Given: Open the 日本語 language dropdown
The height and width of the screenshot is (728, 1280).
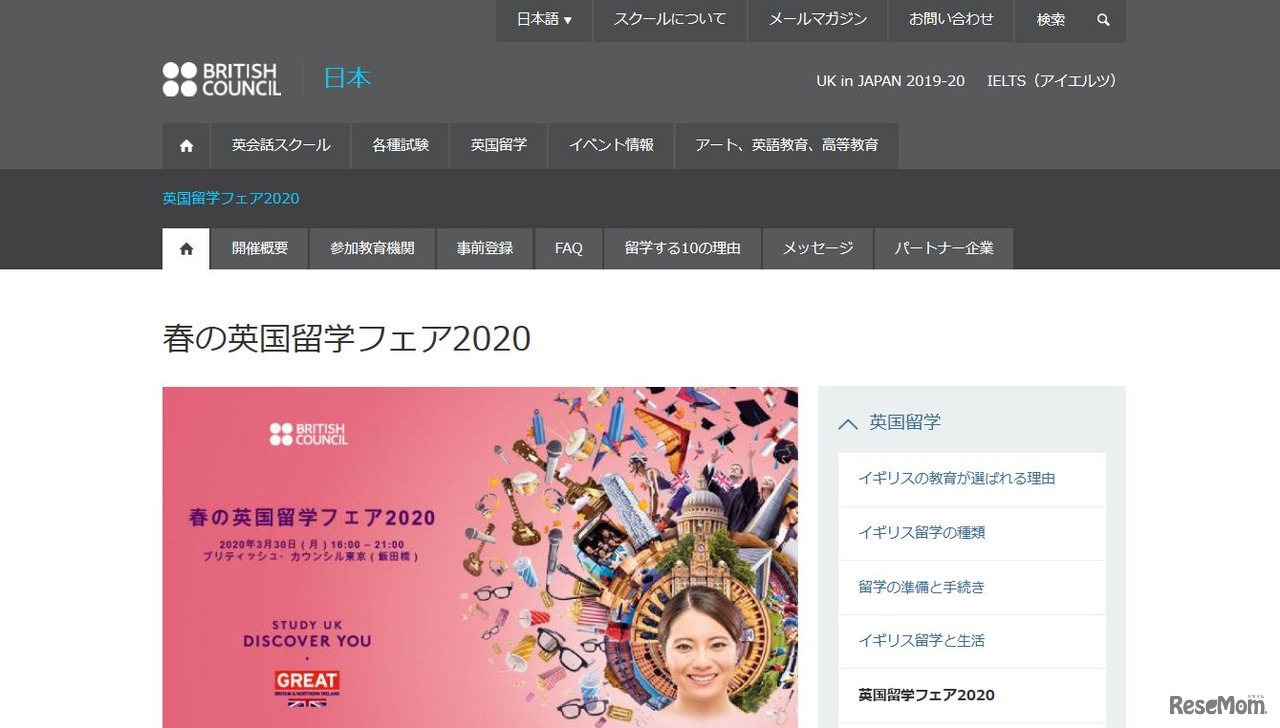Looking at the screenshot, I should pyautogui.click(x=544, y=20).
